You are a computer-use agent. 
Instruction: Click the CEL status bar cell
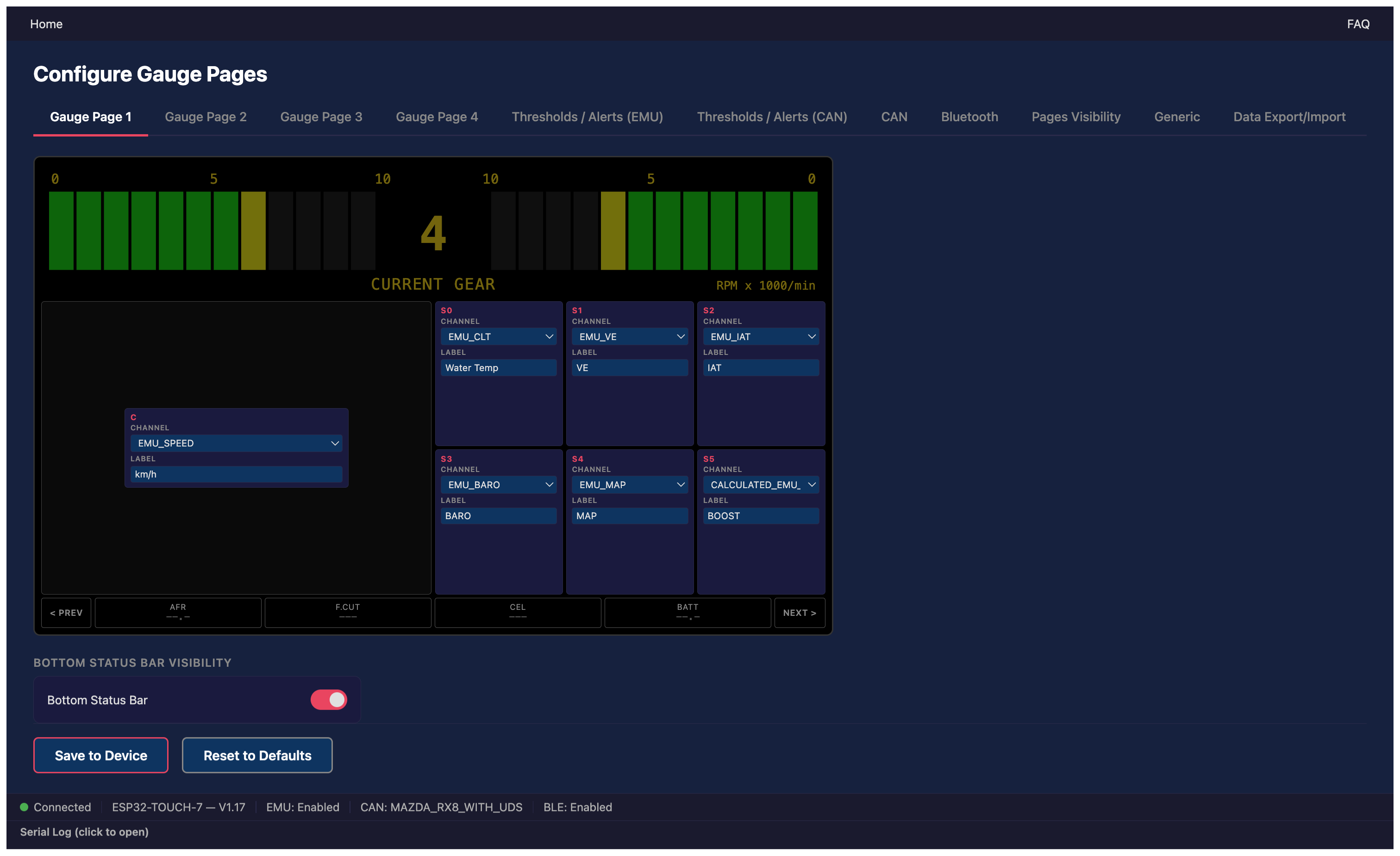(518, 612)
